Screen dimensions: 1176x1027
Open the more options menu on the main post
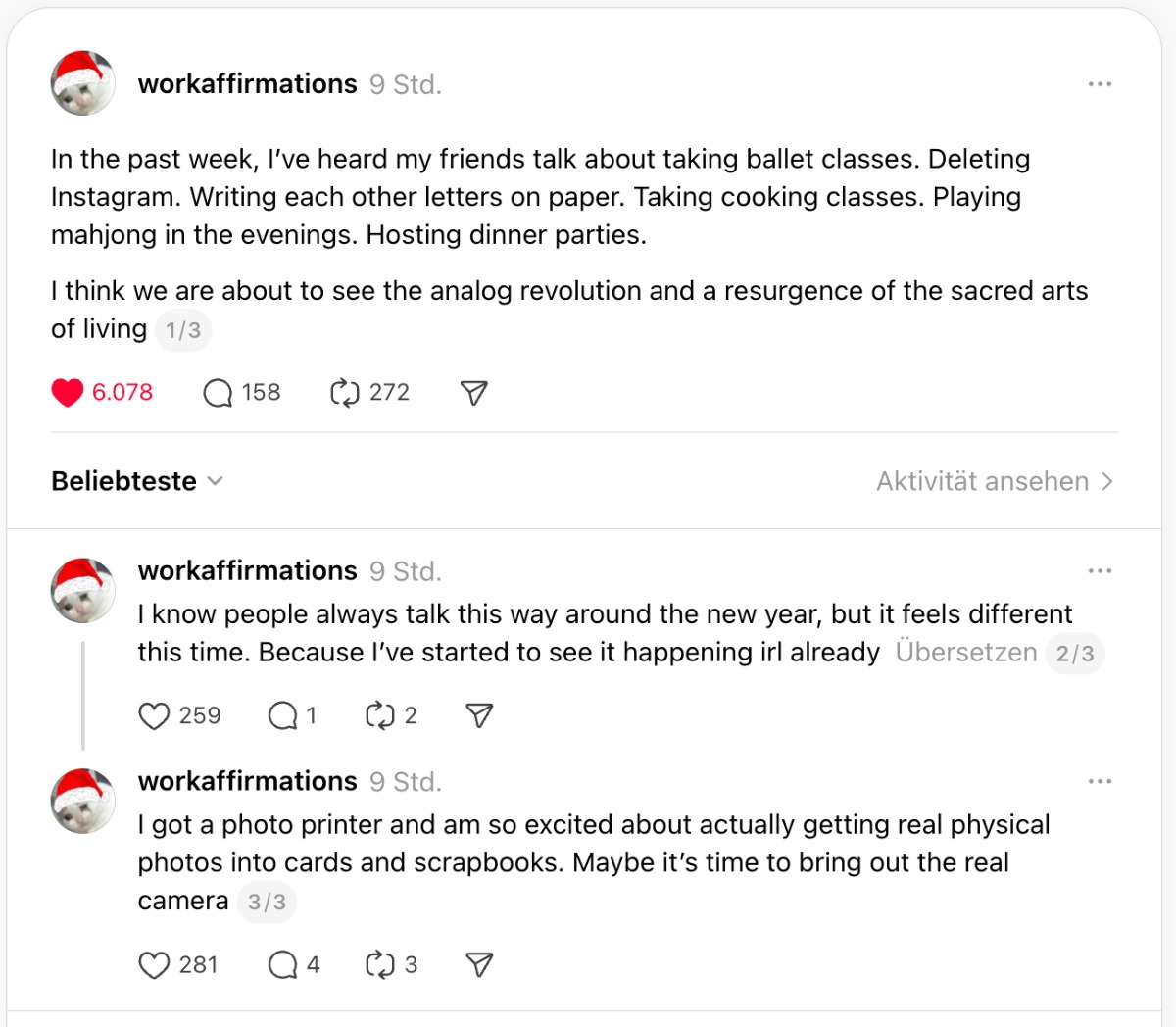[1100, 84]
